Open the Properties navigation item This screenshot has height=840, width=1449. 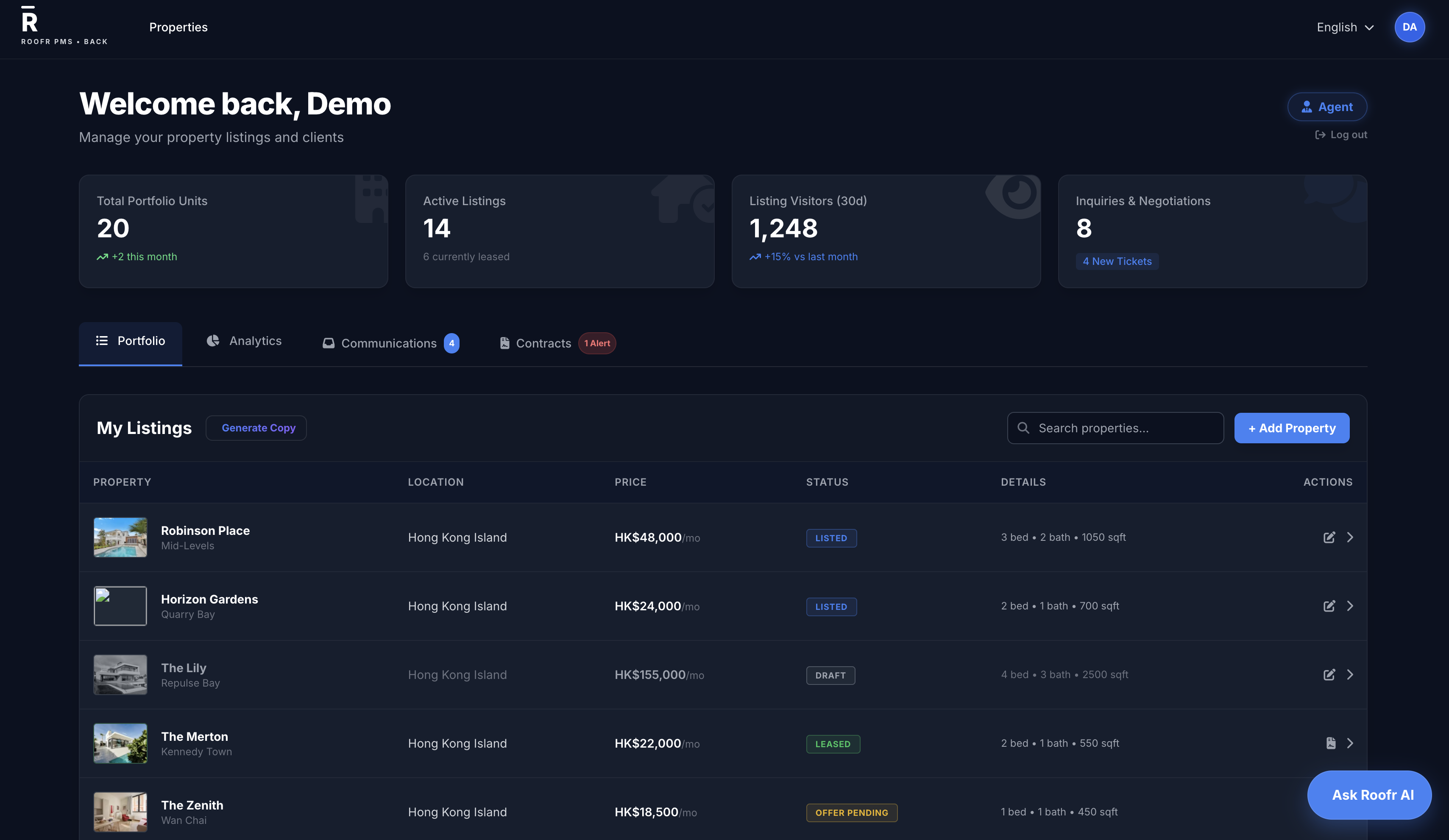click(x=178, y=27)
